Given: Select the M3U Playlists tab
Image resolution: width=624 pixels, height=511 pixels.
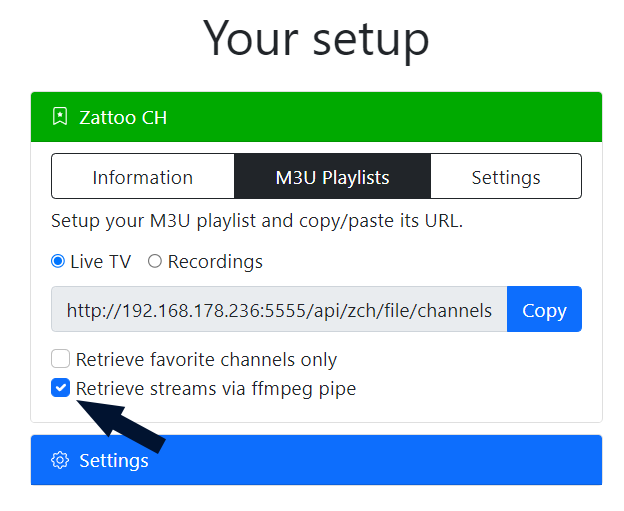Looking at the screenshot, I should point(332,176).
